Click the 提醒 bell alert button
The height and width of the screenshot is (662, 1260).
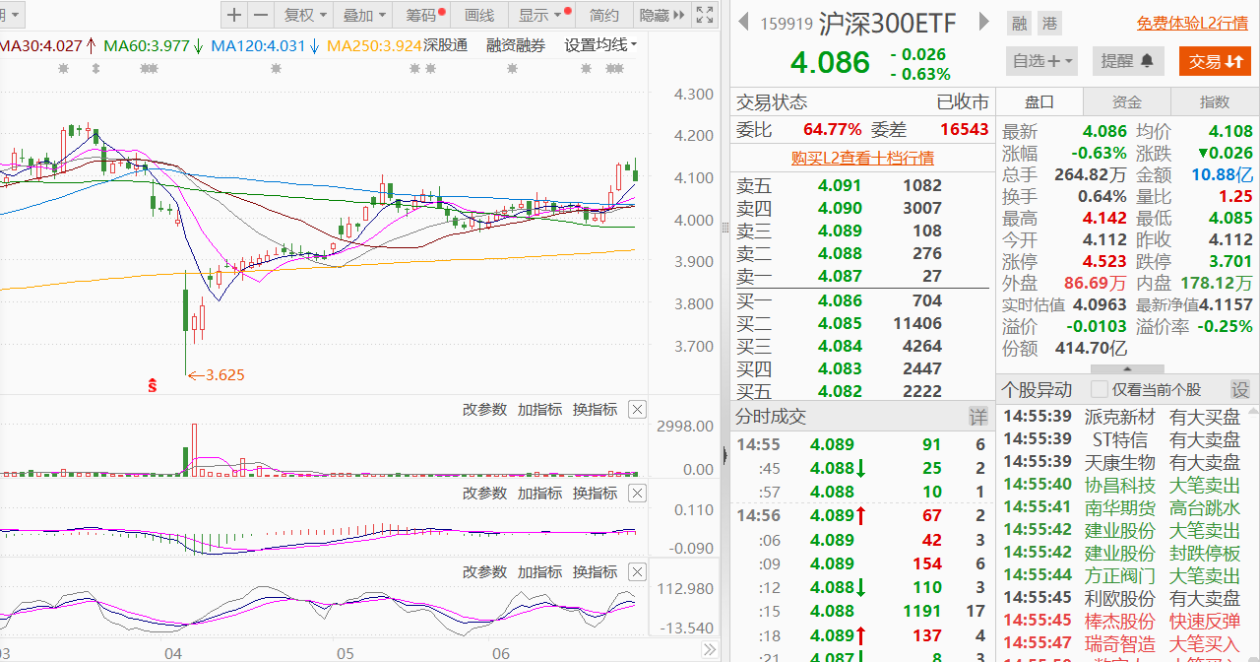click(1128, 61)
